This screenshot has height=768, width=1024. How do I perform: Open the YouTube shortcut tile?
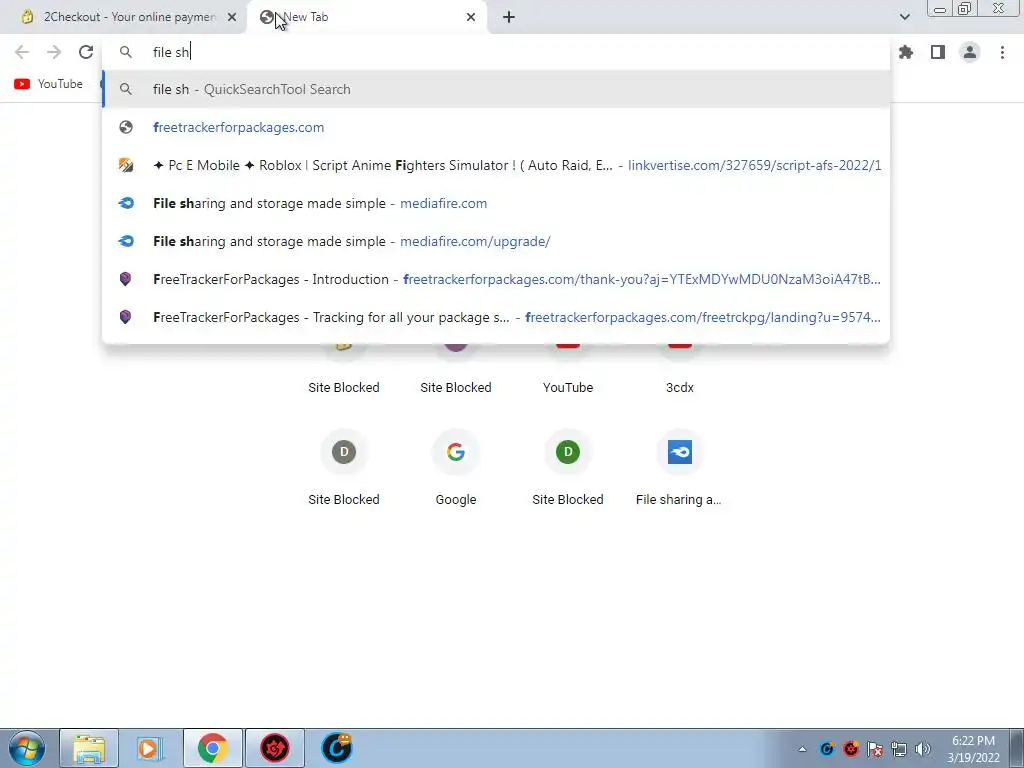click(568, 370)
